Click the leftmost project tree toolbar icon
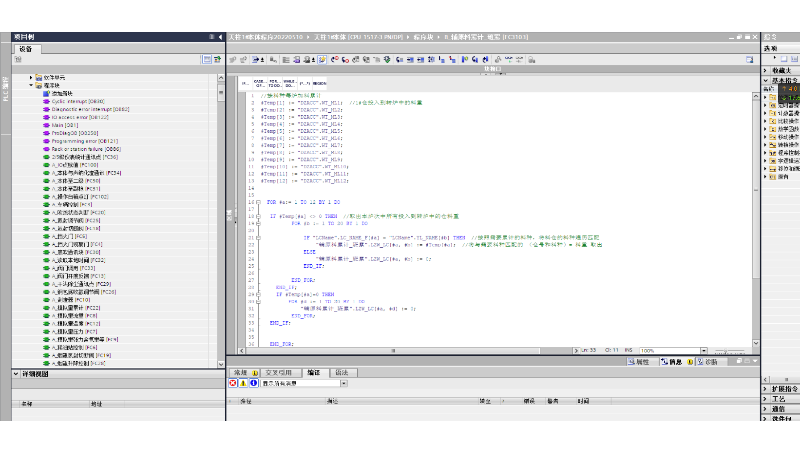This screenshot has height=453, width=800. [18, 60]
